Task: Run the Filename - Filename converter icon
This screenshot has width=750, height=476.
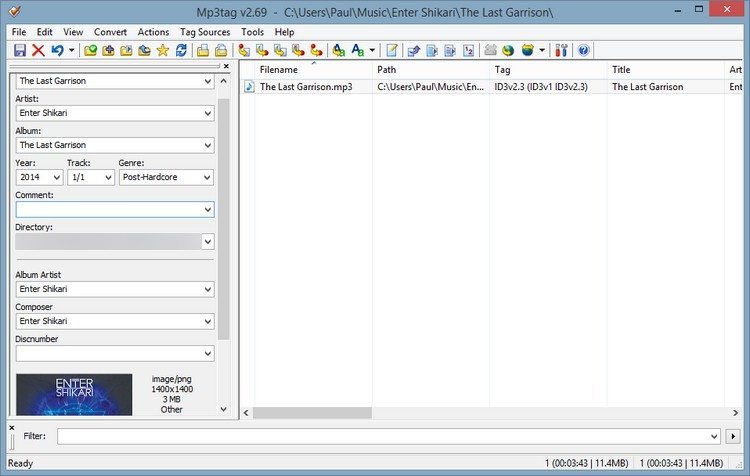Action: [x=280, y=50]
